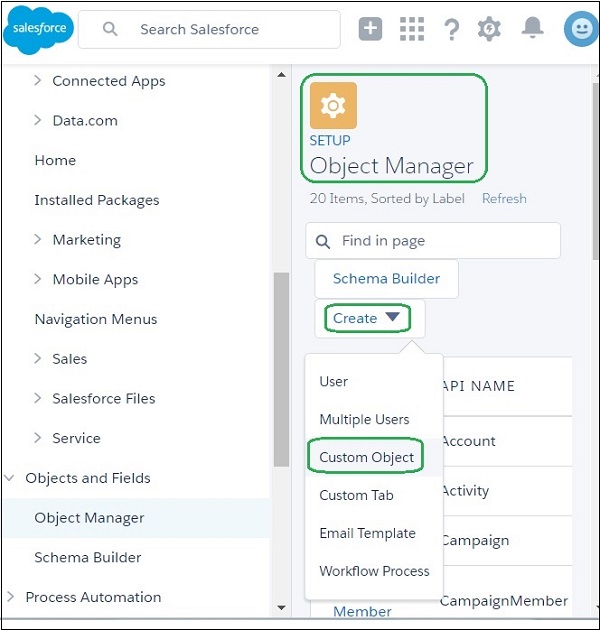
Task: Expand the Connected Apps tree node
Action: coord(38,81)
